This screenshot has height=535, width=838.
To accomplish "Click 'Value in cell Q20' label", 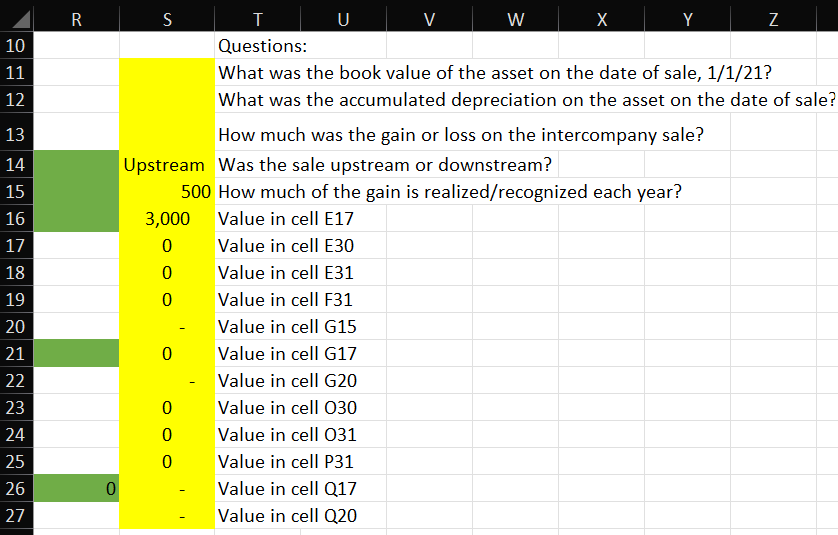I will [x=288, y=516].
